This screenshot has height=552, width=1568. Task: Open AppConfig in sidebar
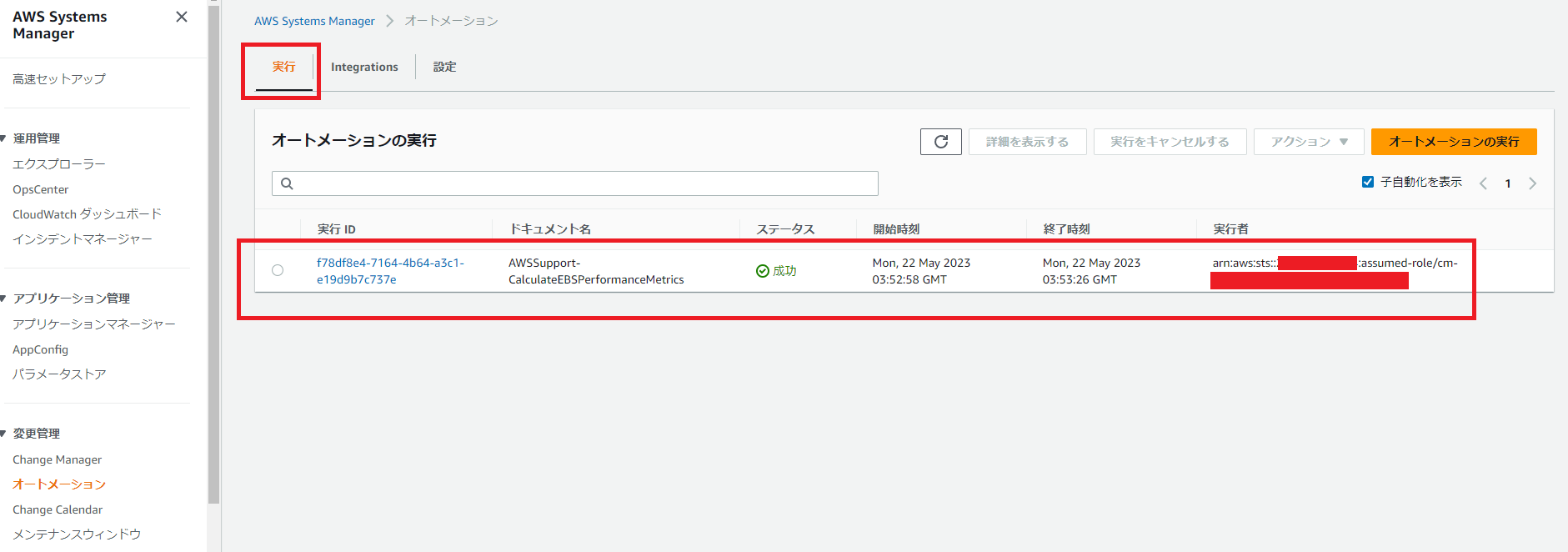(x=41, y=349)
